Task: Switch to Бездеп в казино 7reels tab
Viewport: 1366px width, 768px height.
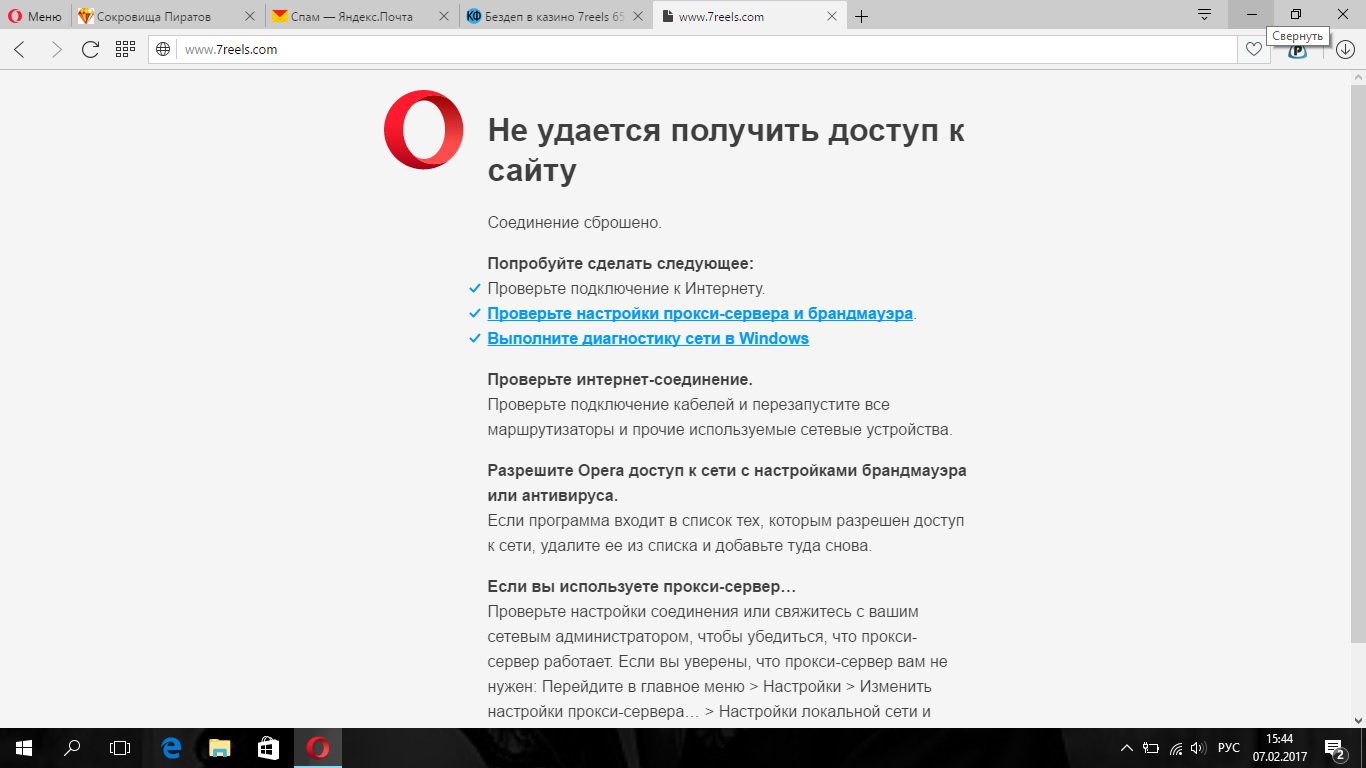Action: point(555,16)
